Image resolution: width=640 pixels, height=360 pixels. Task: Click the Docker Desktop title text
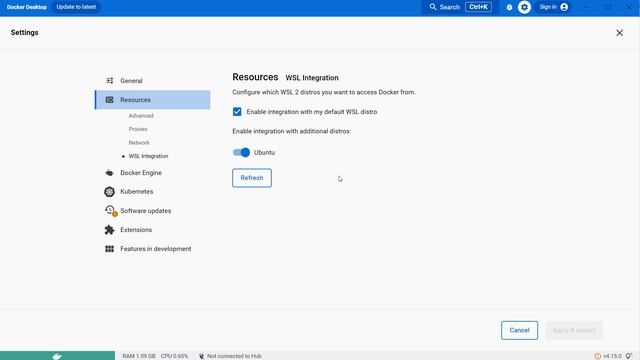click(x=27, y=7)
